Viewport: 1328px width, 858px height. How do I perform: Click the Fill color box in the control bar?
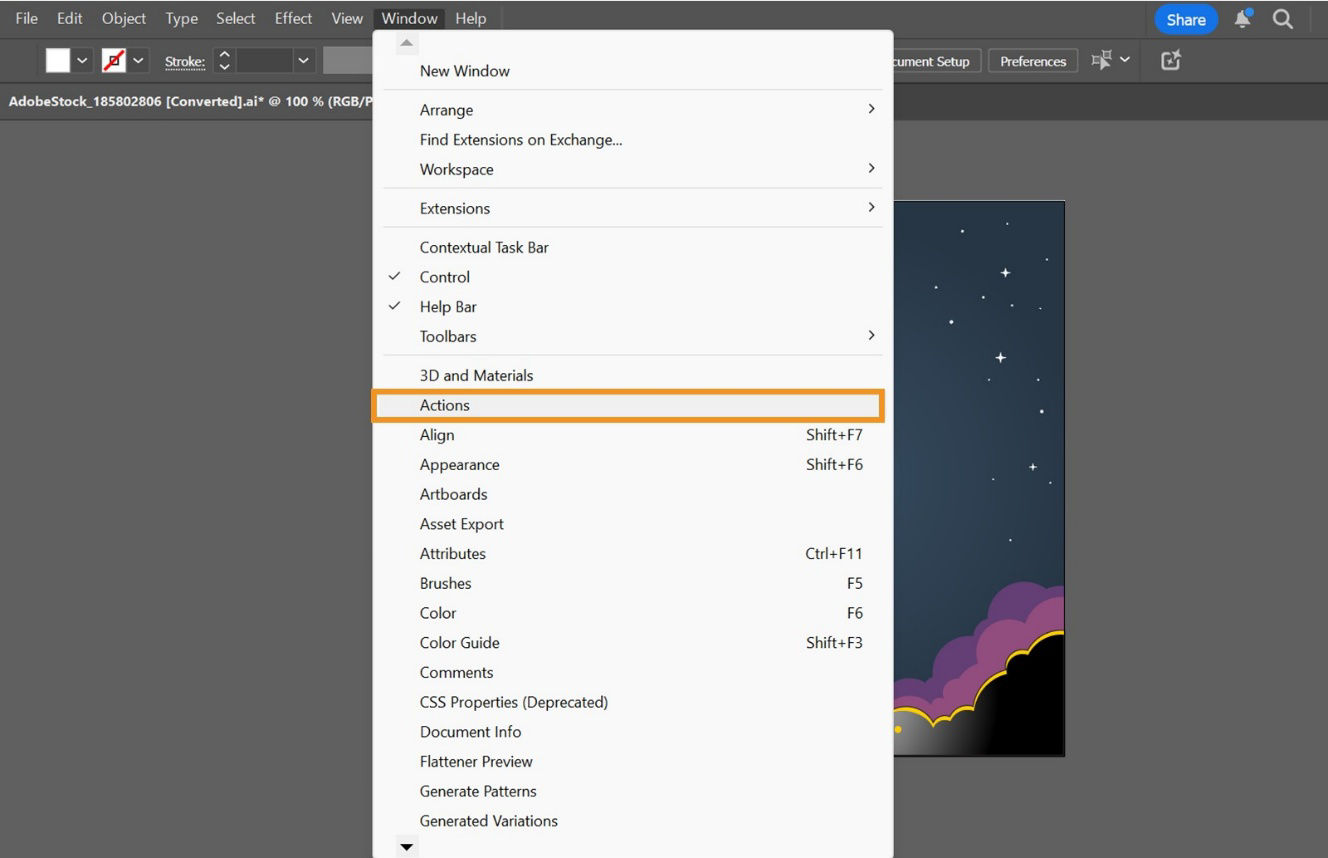click(56, 60)
